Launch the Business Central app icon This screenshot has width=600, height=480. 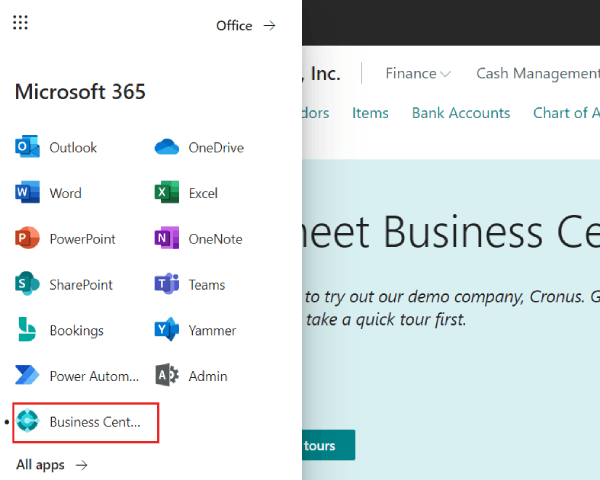[28, 421]
